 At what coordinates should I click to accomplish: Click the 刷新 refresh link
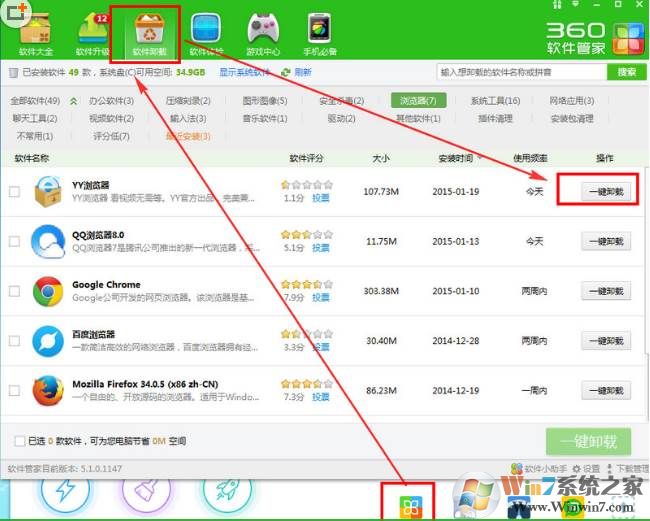pyautogui.click(x=303, y=72)
